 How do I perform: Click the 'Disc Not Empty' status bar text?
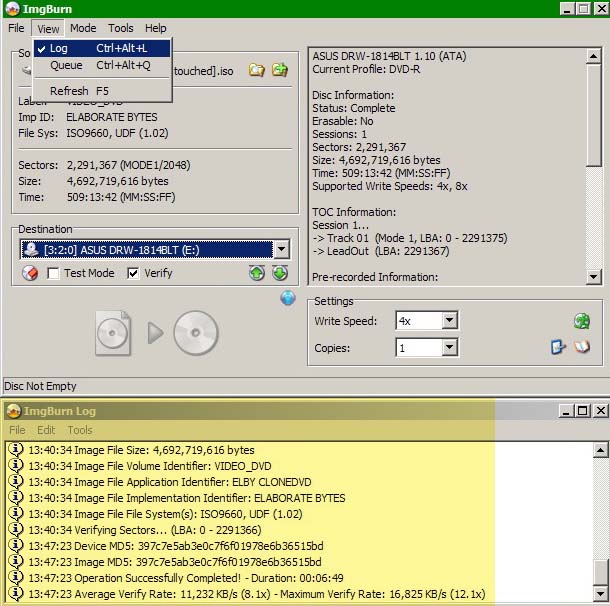coord(40,386)
